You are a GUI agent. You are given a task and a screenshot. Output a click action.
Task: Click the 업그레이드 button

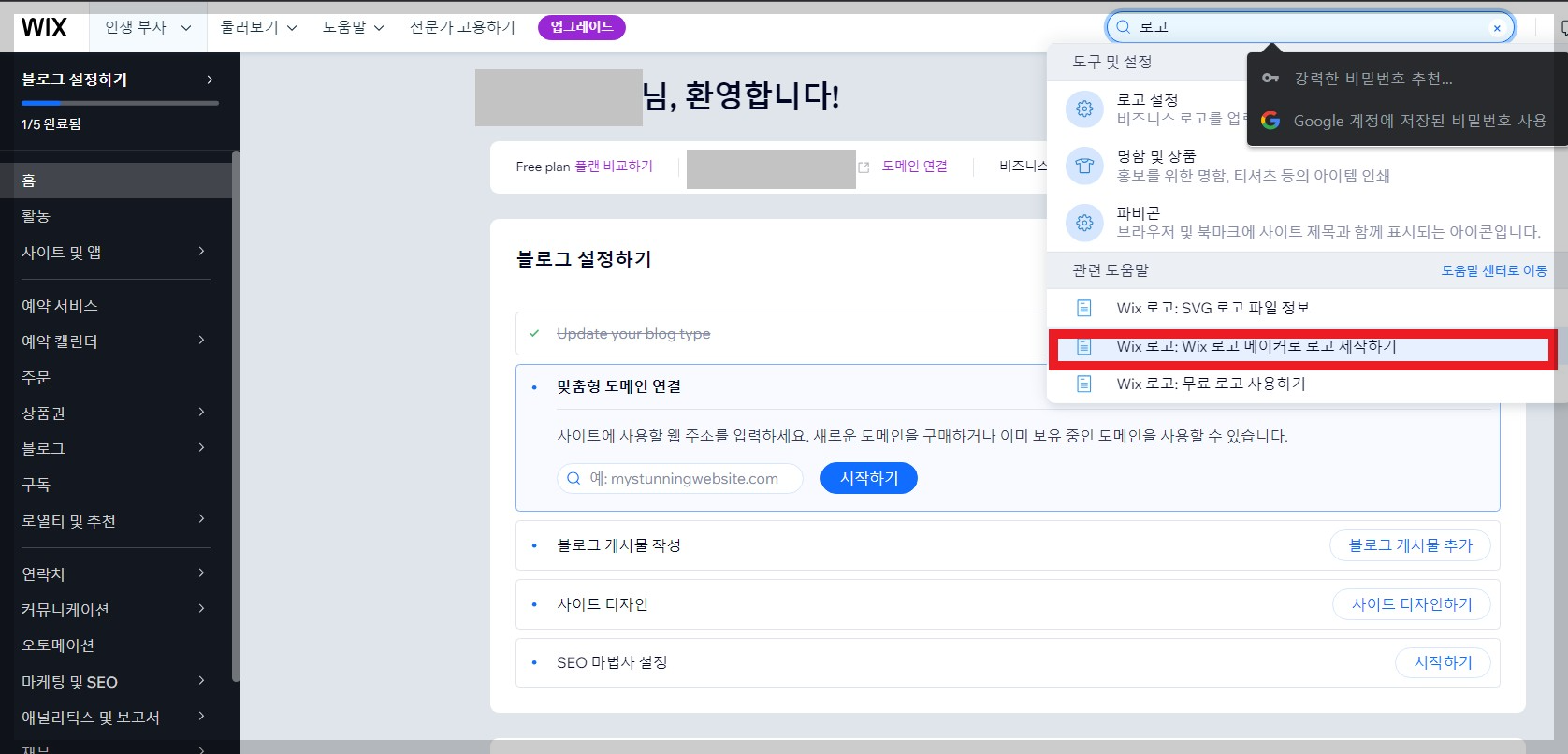pyautogui.click(x=581, y=27)
